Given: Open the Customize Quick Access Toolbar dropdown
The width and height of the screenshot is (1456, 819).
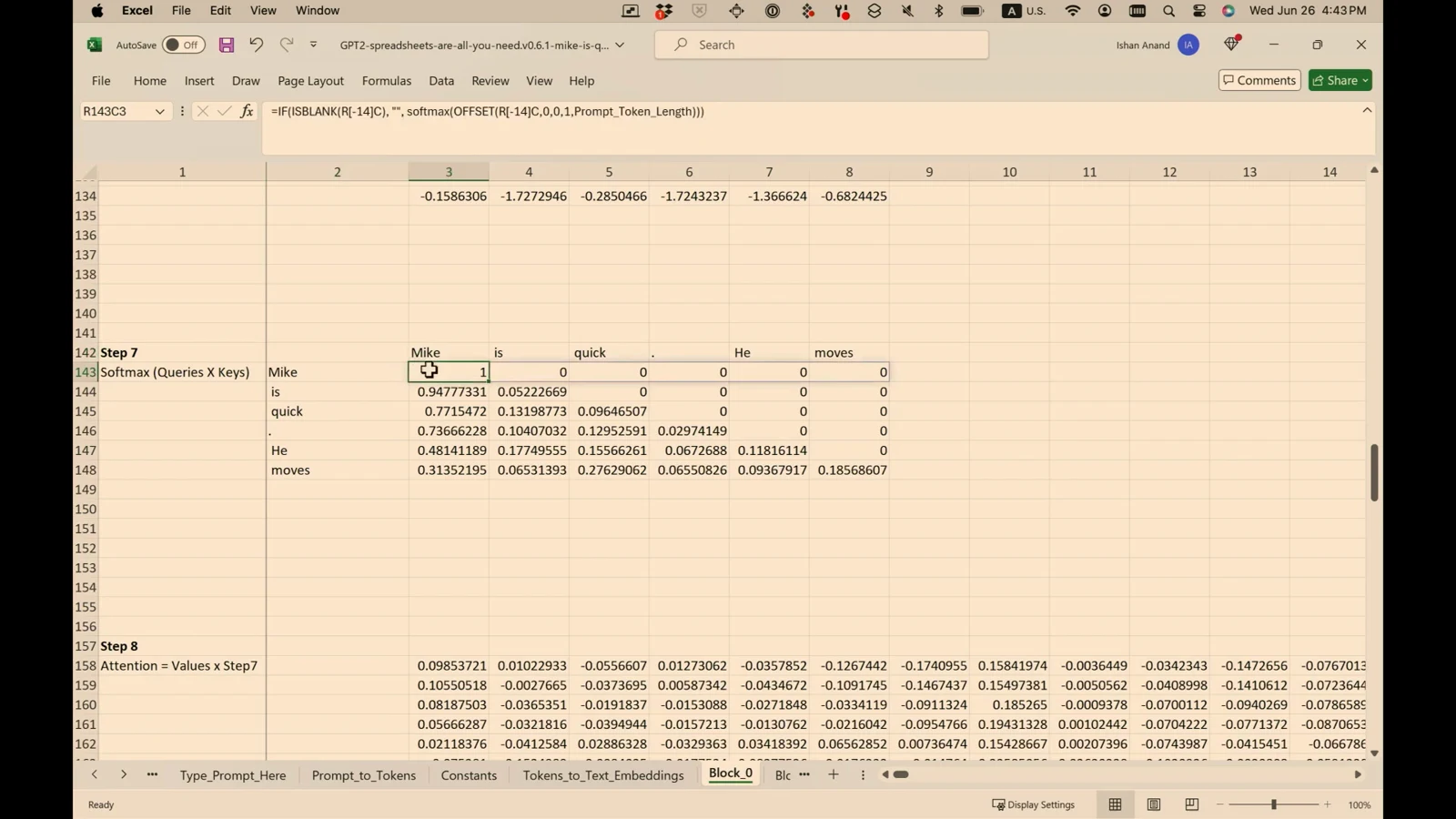Looking at the screenshot, I should click(314, 45).
